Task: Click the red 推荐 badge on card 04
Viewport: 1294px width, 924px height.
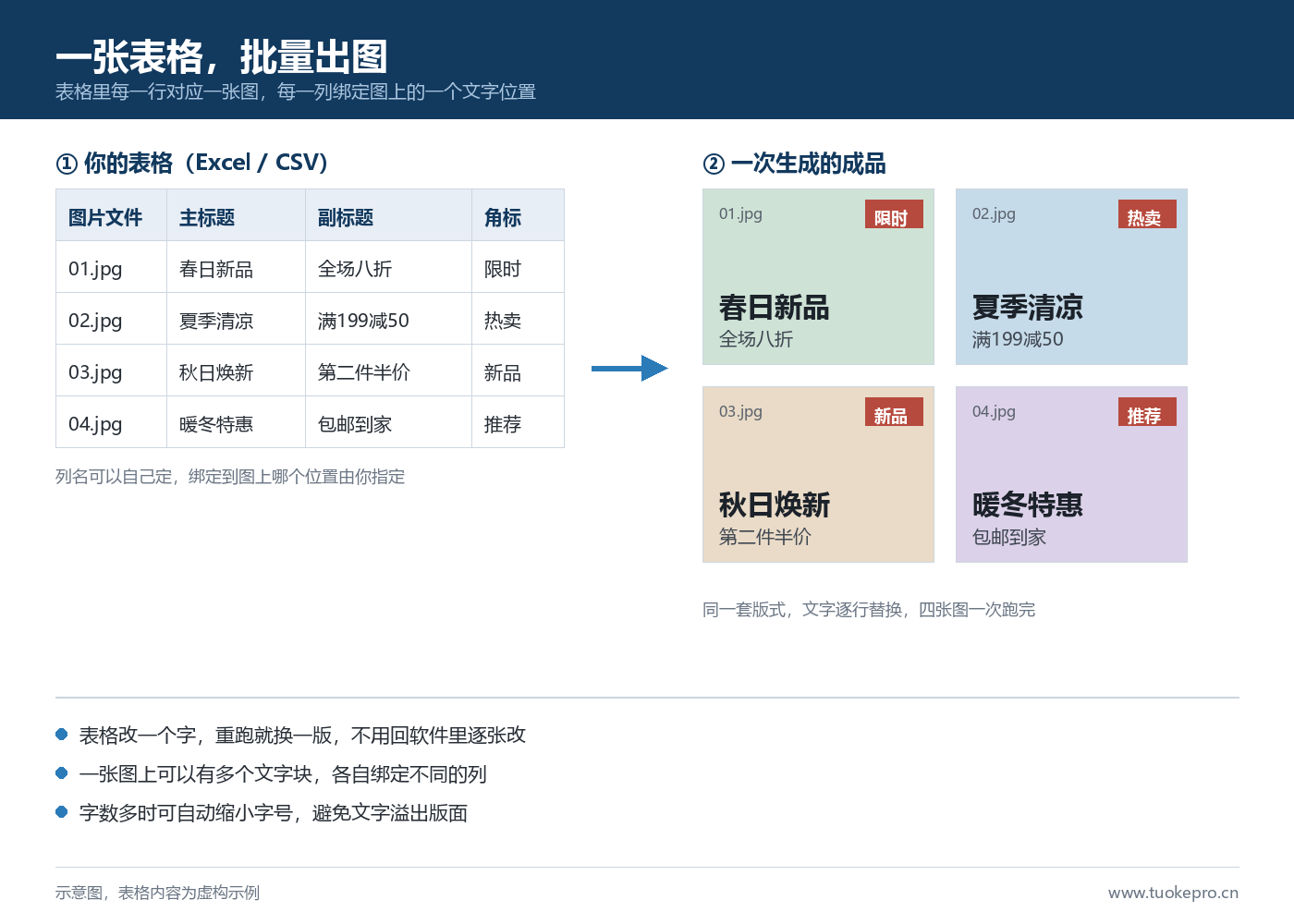Action: pyautogui.click(x=1147, y=412)
